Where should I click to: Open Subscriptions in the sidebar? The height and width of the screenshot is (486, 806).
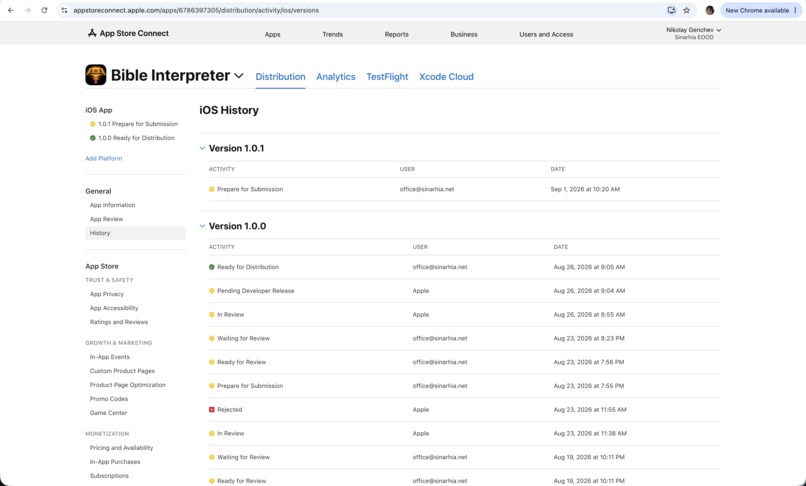tap(109, 476)
